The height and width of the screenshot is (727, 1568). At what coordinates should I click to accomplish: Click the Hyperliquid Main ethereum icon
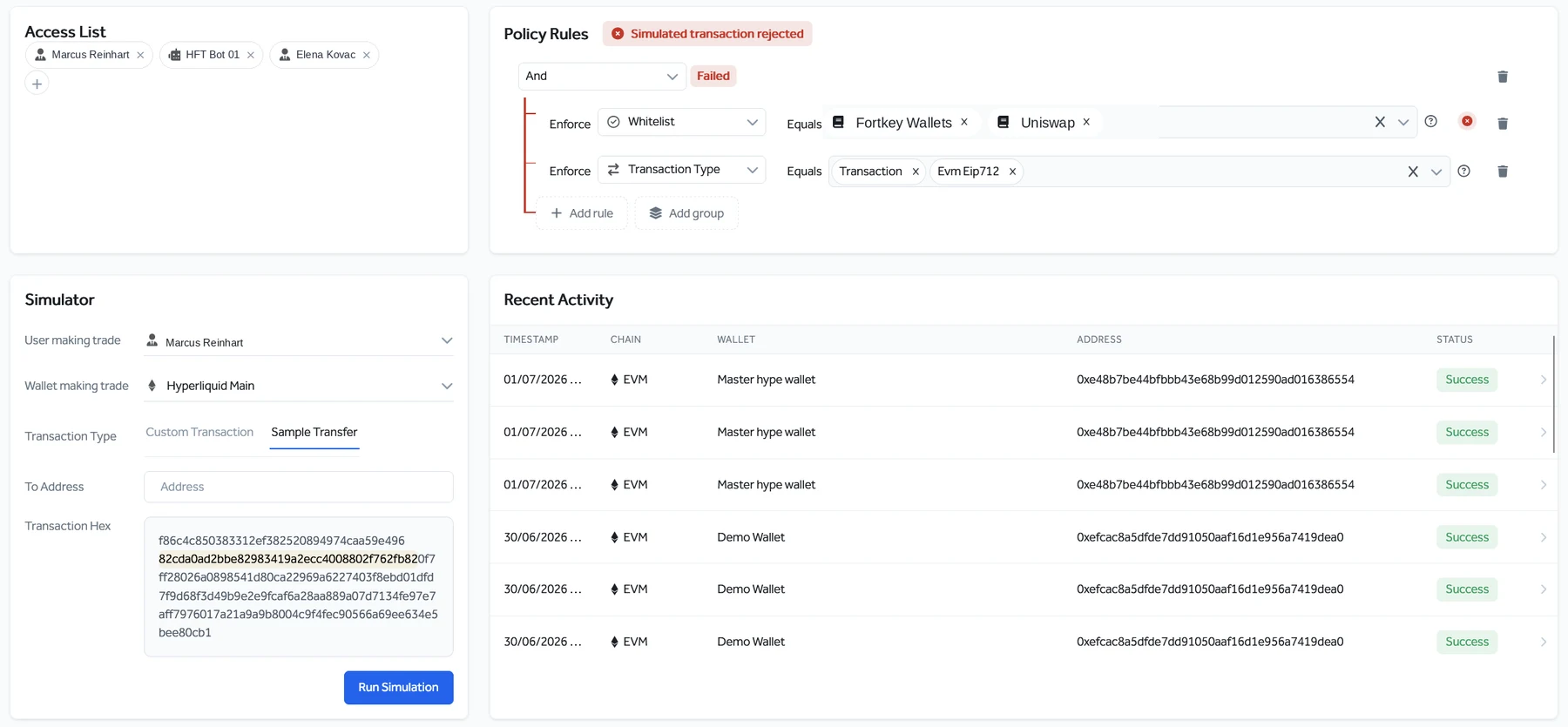click(152, 386)
